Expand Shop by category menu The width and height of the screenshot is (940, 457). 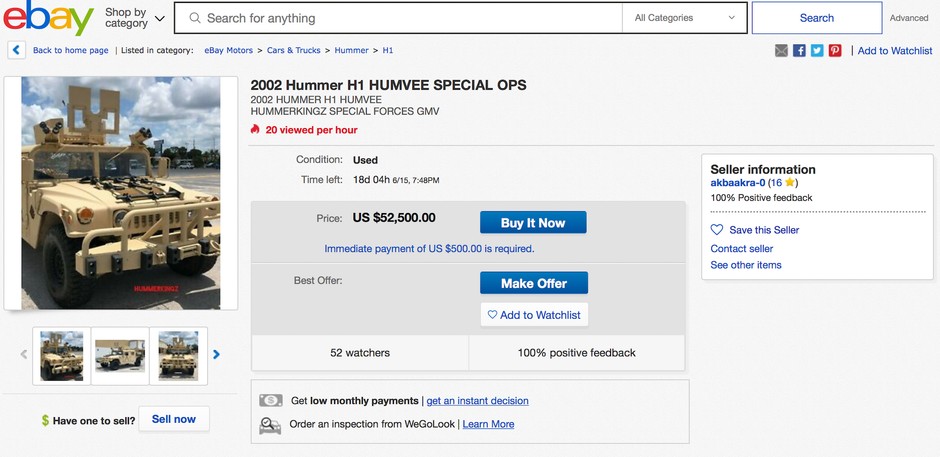(x=135, y=18)
